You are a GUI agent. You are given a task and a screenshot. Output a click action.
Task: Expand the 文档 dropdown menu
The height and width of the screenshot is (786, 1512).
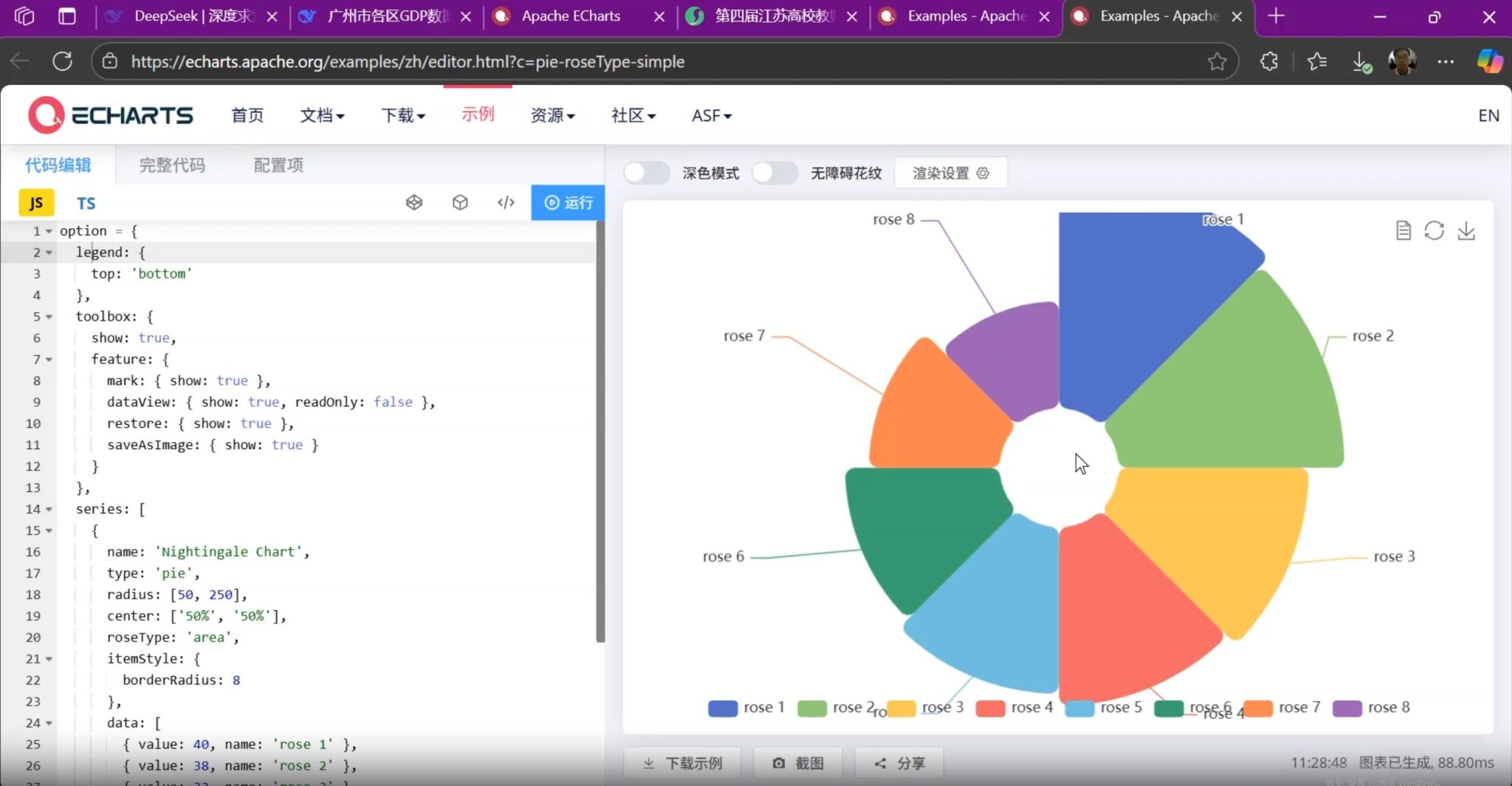[x=322, y=115]
